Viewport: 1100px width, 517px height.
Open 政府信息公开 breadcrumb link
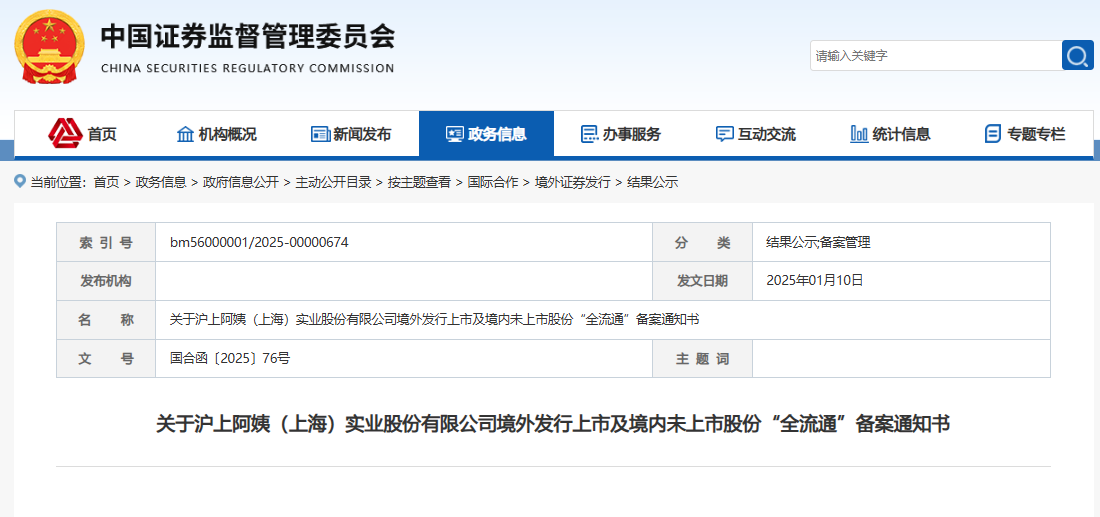click(x=240, y=182)
